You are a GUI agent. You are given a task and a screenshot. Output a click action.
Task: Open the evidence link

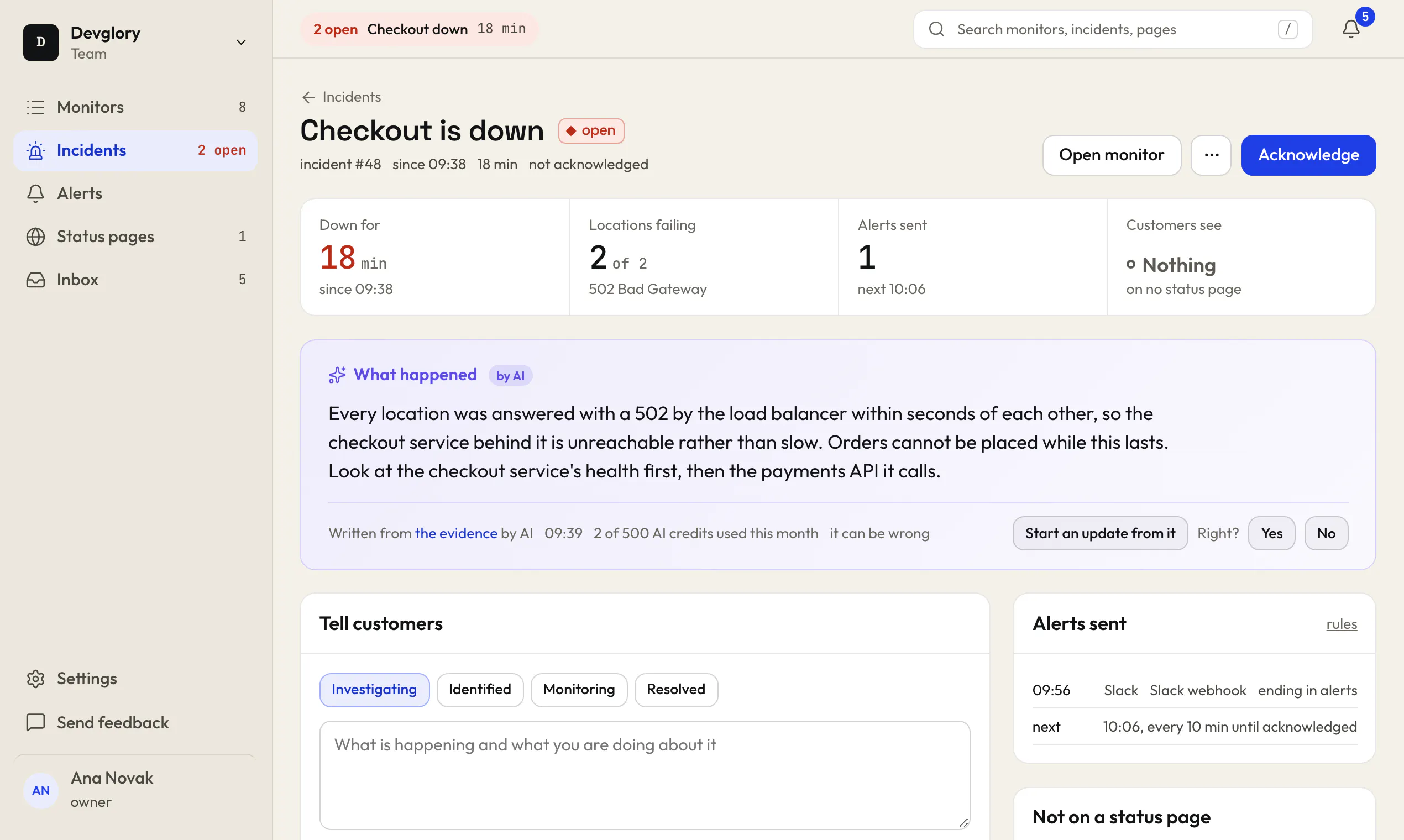(455, 533)
